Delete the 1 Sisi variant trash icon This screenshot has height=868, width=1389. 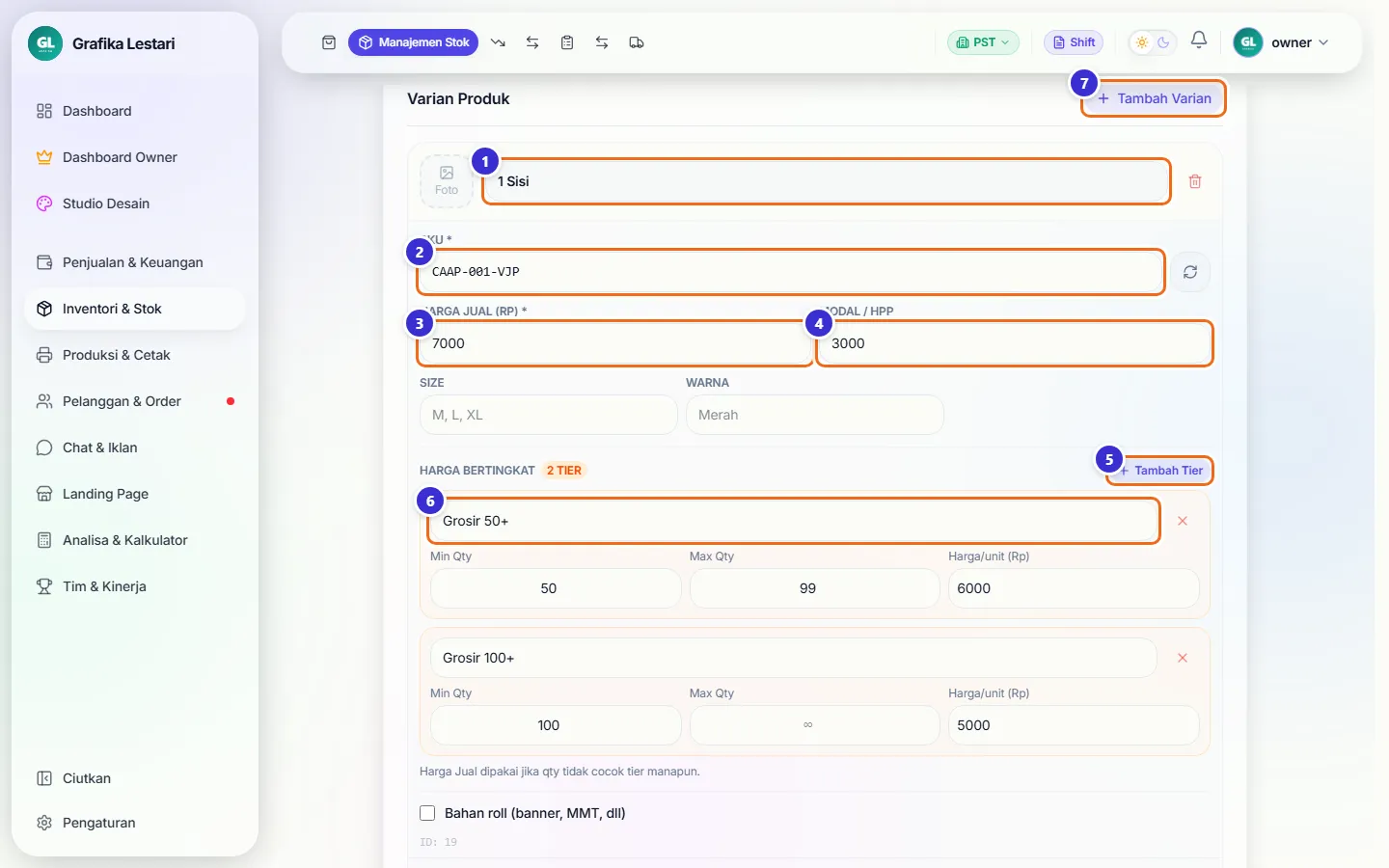[x=1195, y=181]
